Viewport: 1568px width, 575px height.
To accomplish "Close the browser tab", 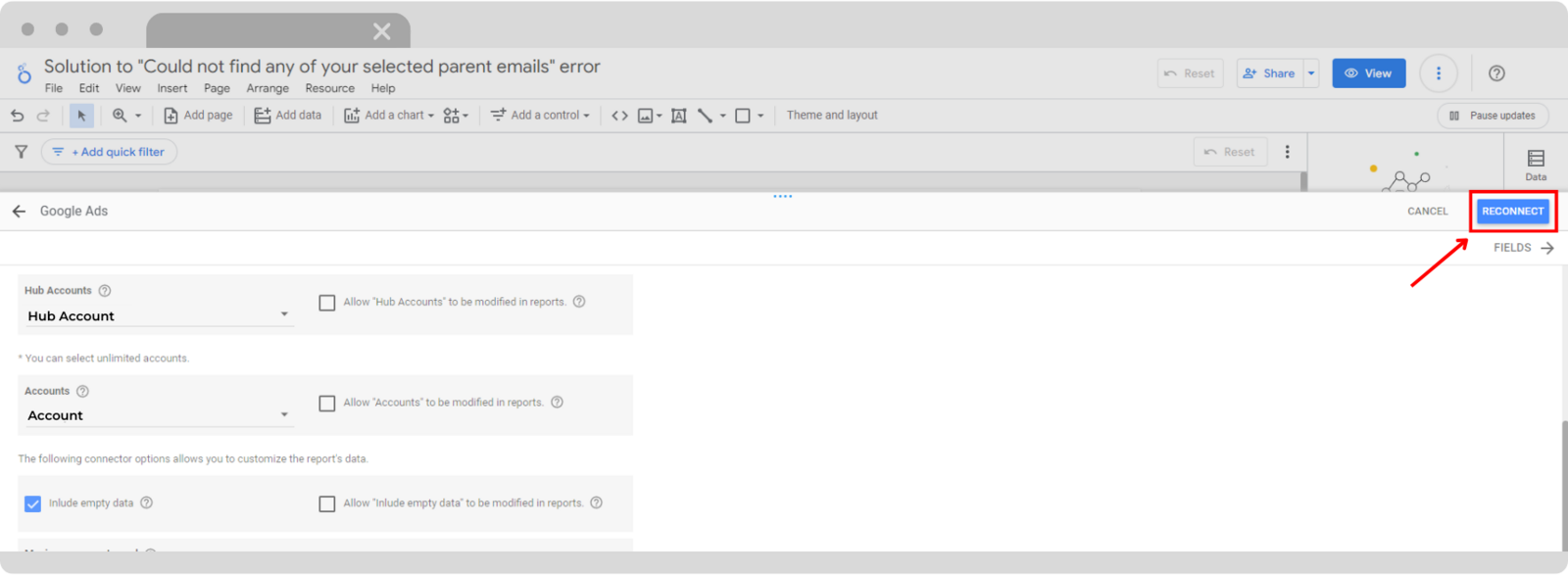I will point(381,31).
